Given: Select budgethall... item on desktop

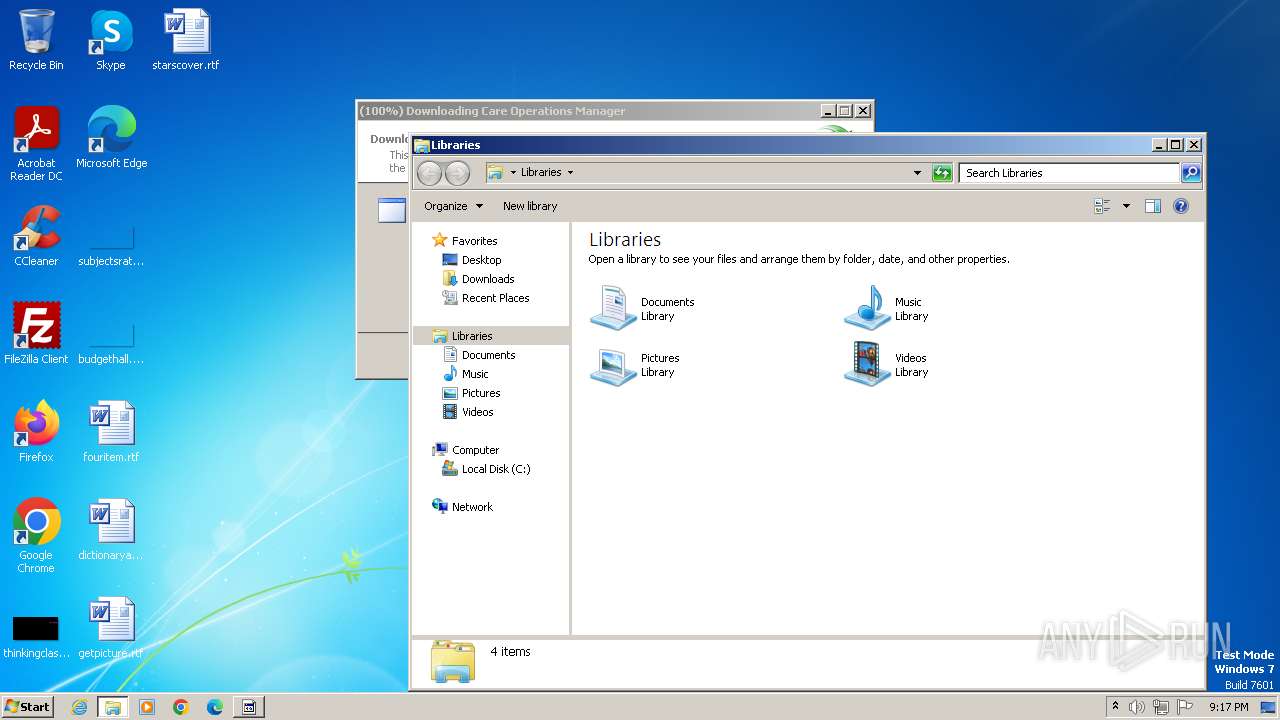Looking at the screenshot, I should click(x=111, y=342).
